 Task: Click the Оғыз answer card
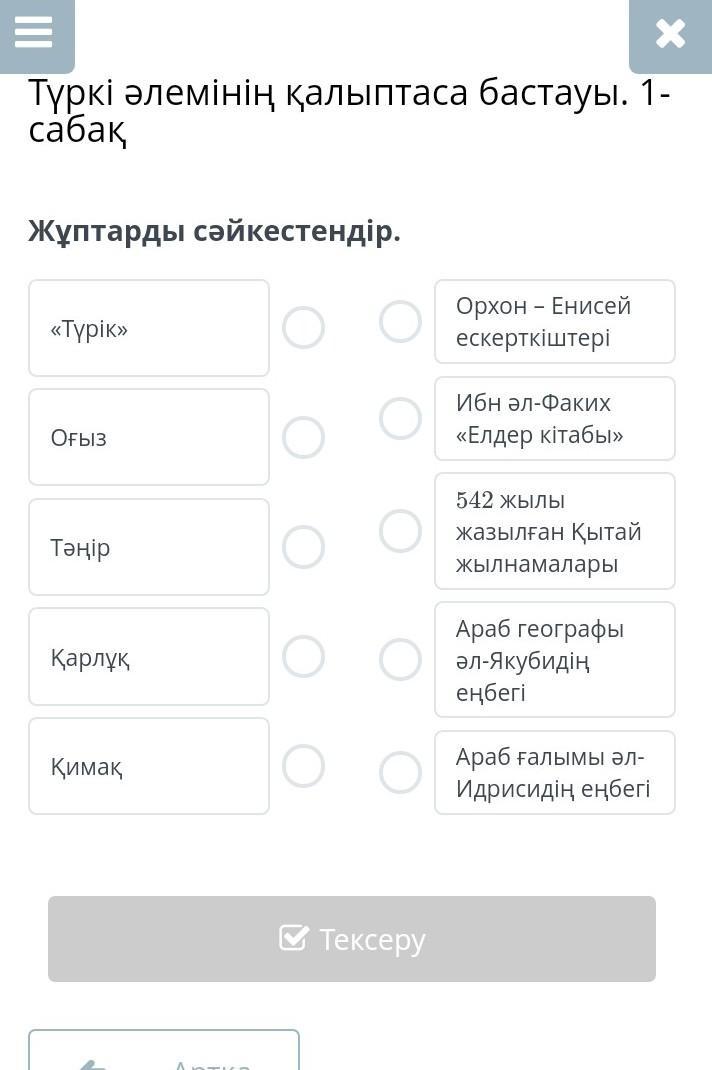tap(149, 437)
